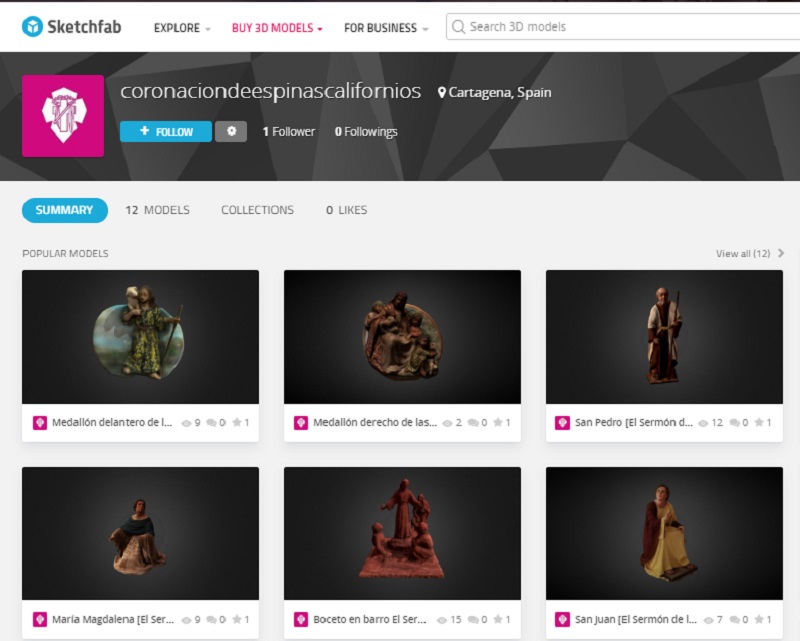The image size is (800, 641).
Task: Open the Boceto en barro model thumbnail
Action: coord(403,533)
